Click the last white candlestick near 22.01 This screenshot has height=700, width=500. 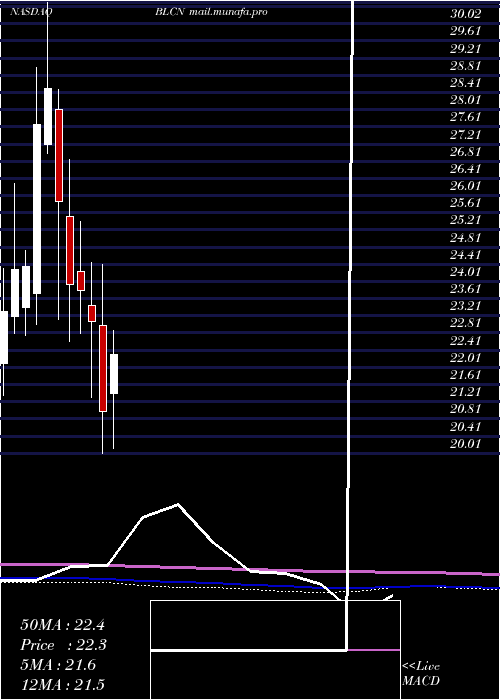(x=114, y=374)
